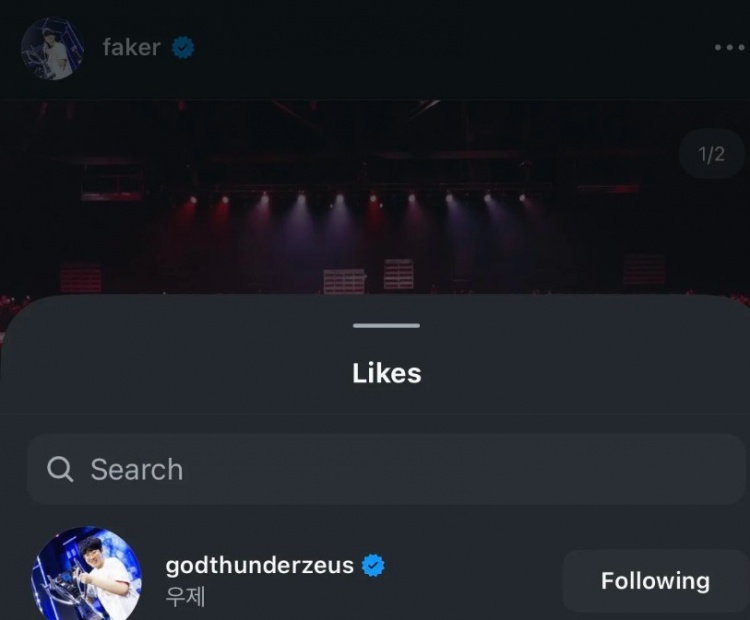Open the faker username link
The image size is (750, 620).
pyautogui.click(x=132, y=47)
